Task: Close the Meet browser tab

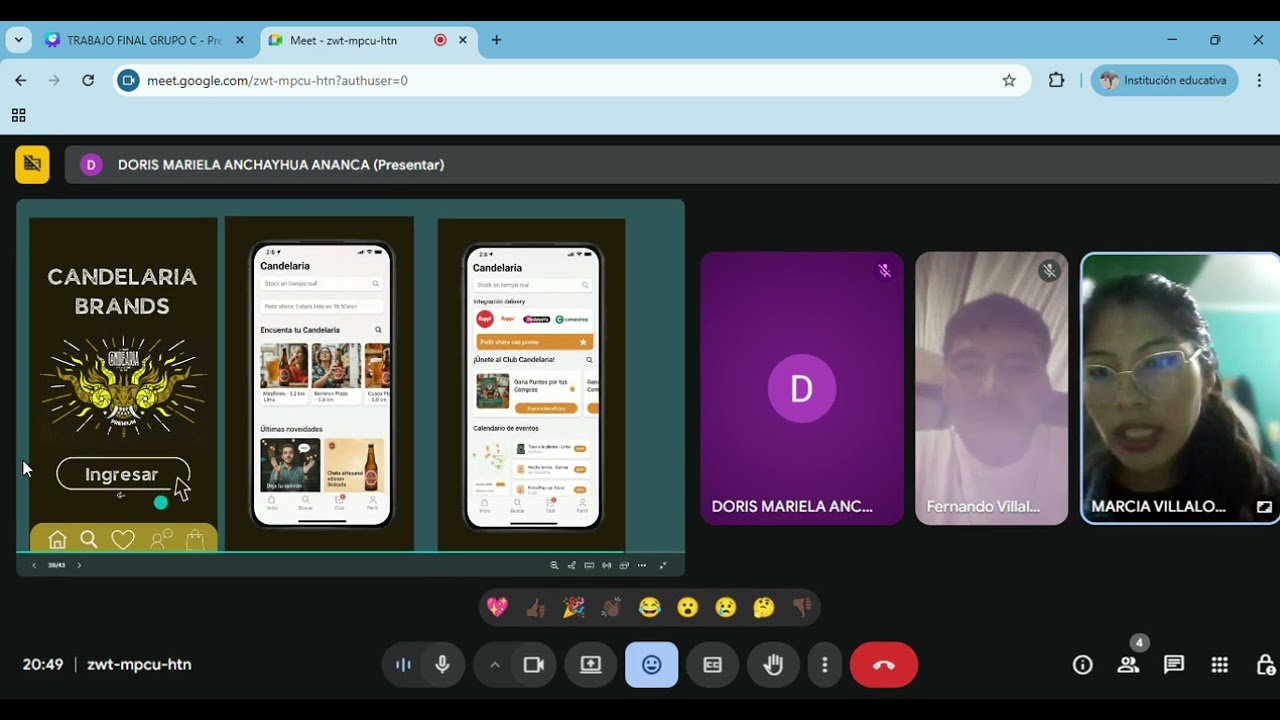Action: pyautogui.click(x=463, y=40)
